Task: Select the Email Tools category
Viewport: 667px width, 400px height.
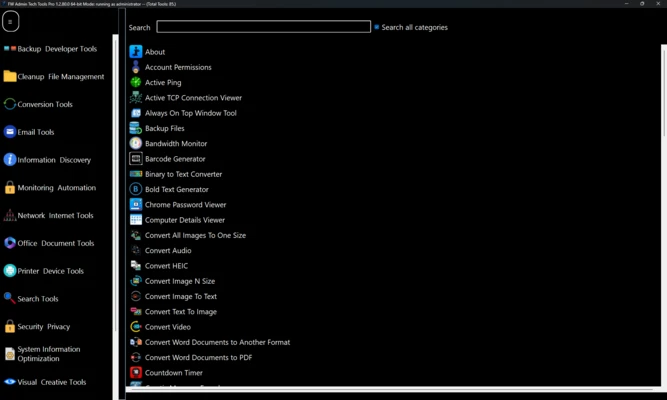Action: click(x=29, y=132)
